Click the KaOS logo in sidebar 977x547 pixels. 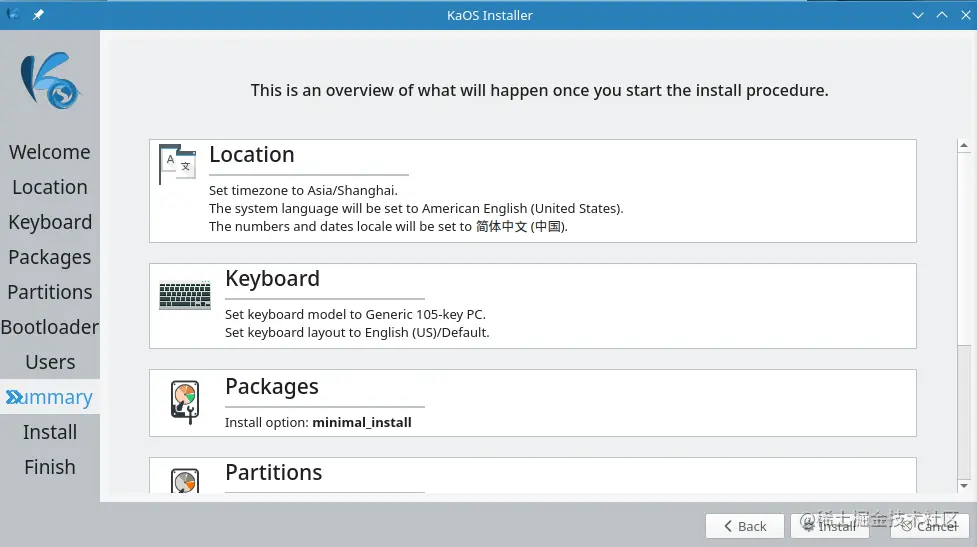click(x=50, y=80)
